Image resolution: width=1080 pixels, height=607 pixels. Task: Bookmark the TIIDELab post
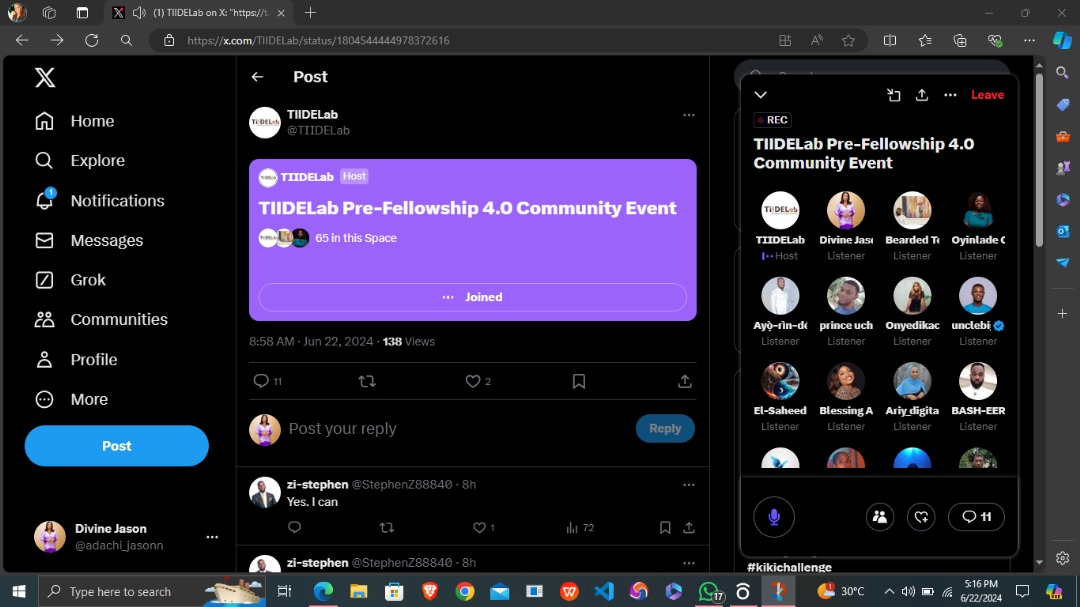point(578,381)
